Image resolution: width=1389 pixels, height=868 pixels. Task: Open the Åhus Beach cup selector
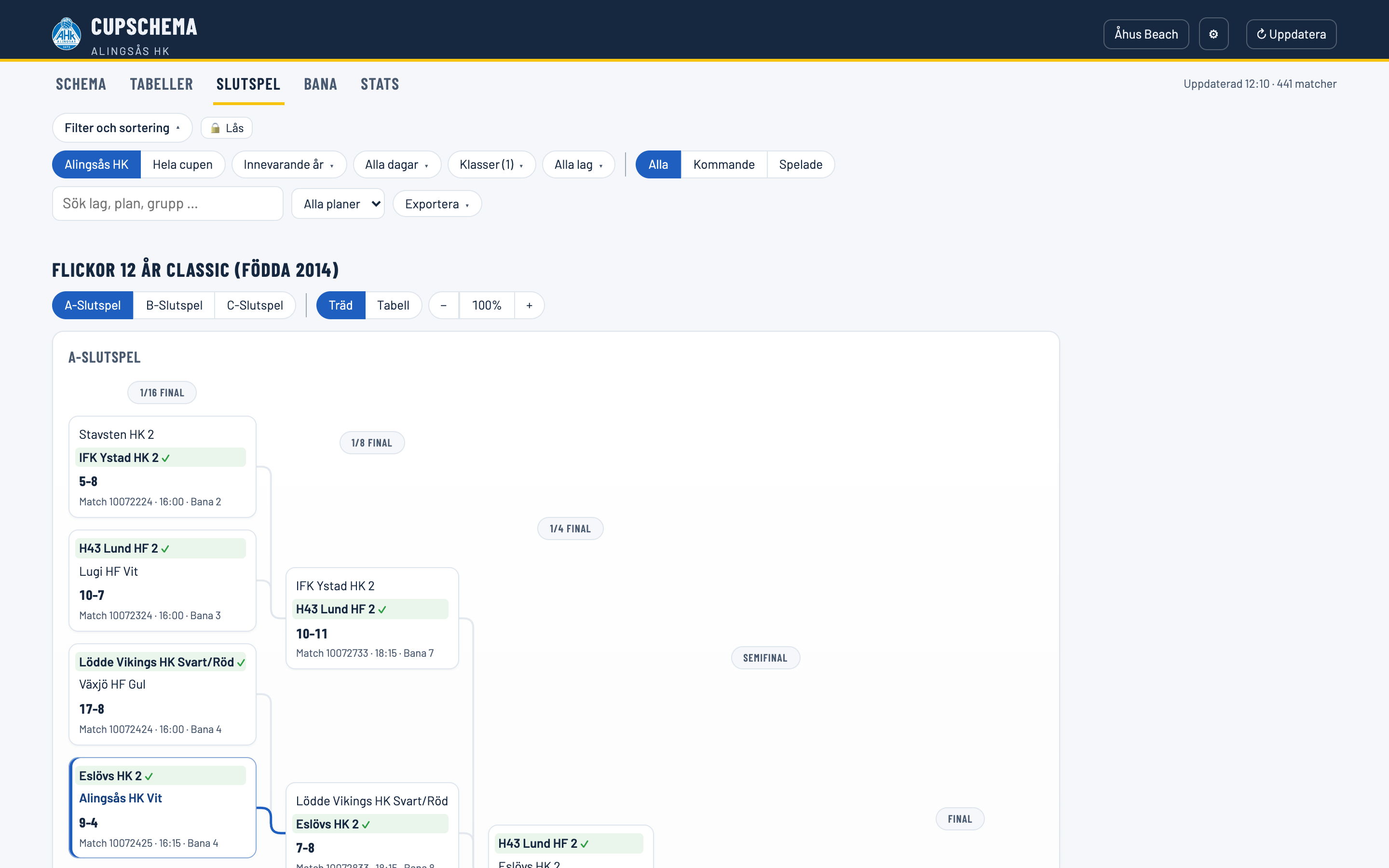[1145, 34]
